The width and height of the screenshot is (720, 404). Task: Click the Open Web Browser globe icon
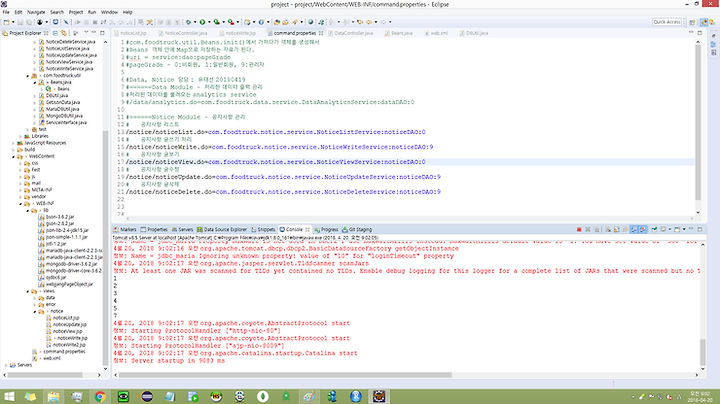(310, 22)
